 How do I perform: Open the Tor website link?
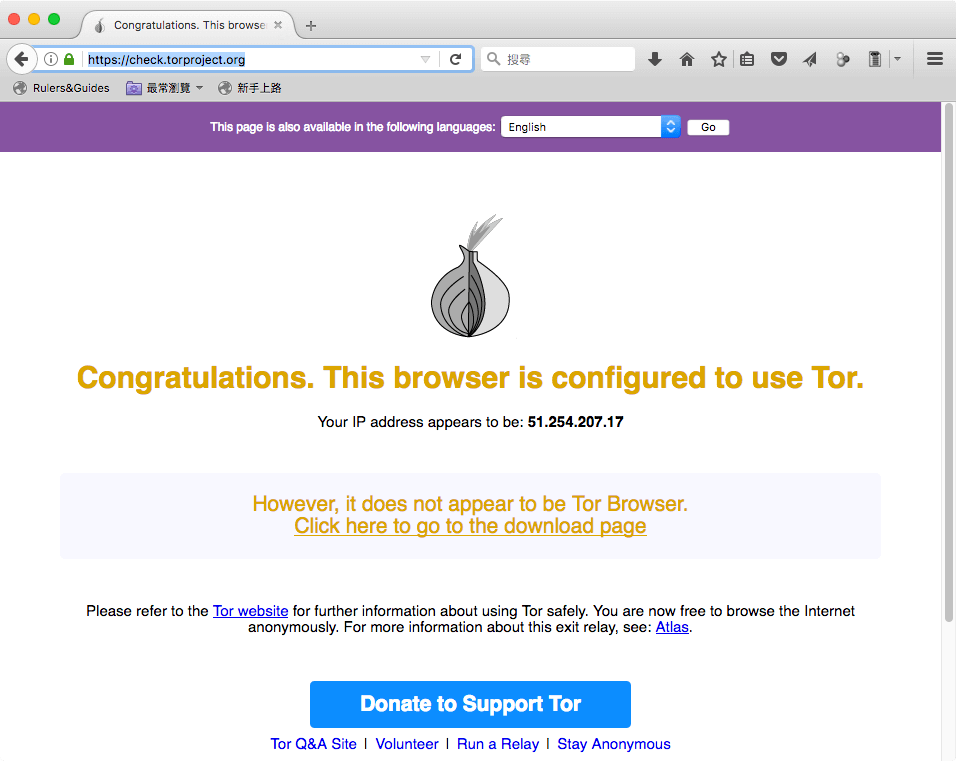251,611
